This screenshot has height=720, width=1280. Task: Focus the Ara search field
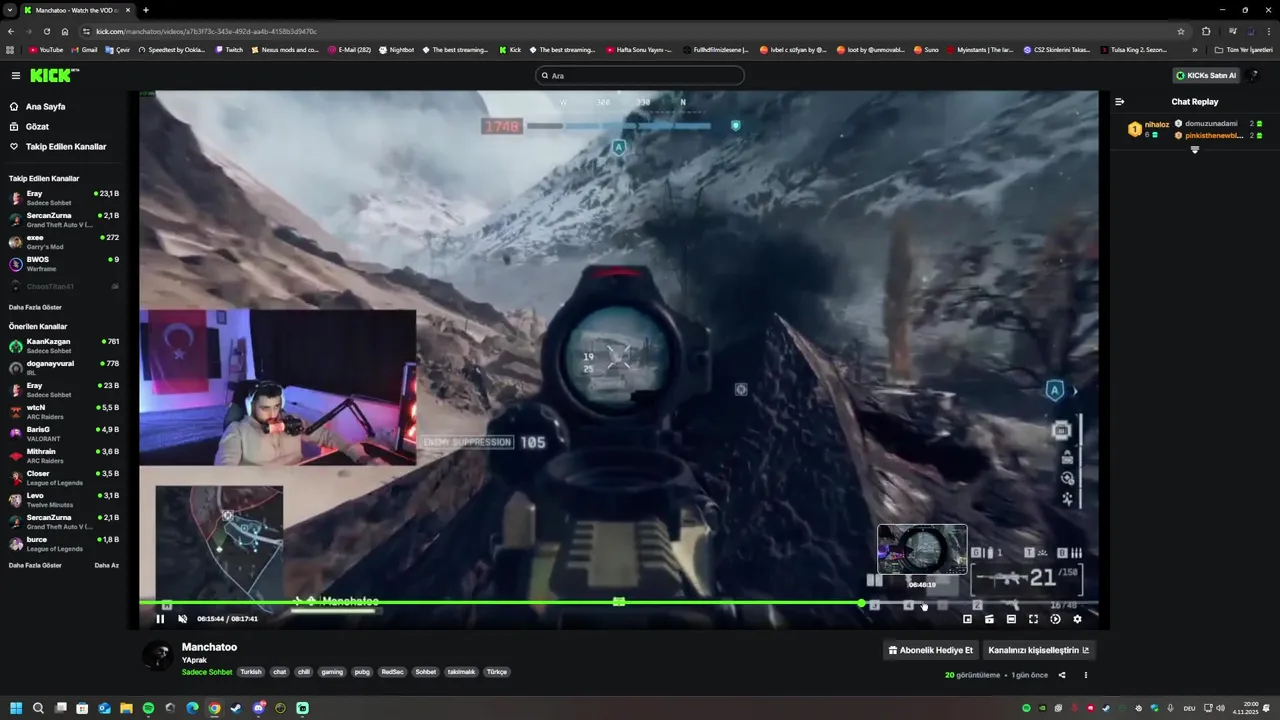pyautogui.click(x=640, y=75)
